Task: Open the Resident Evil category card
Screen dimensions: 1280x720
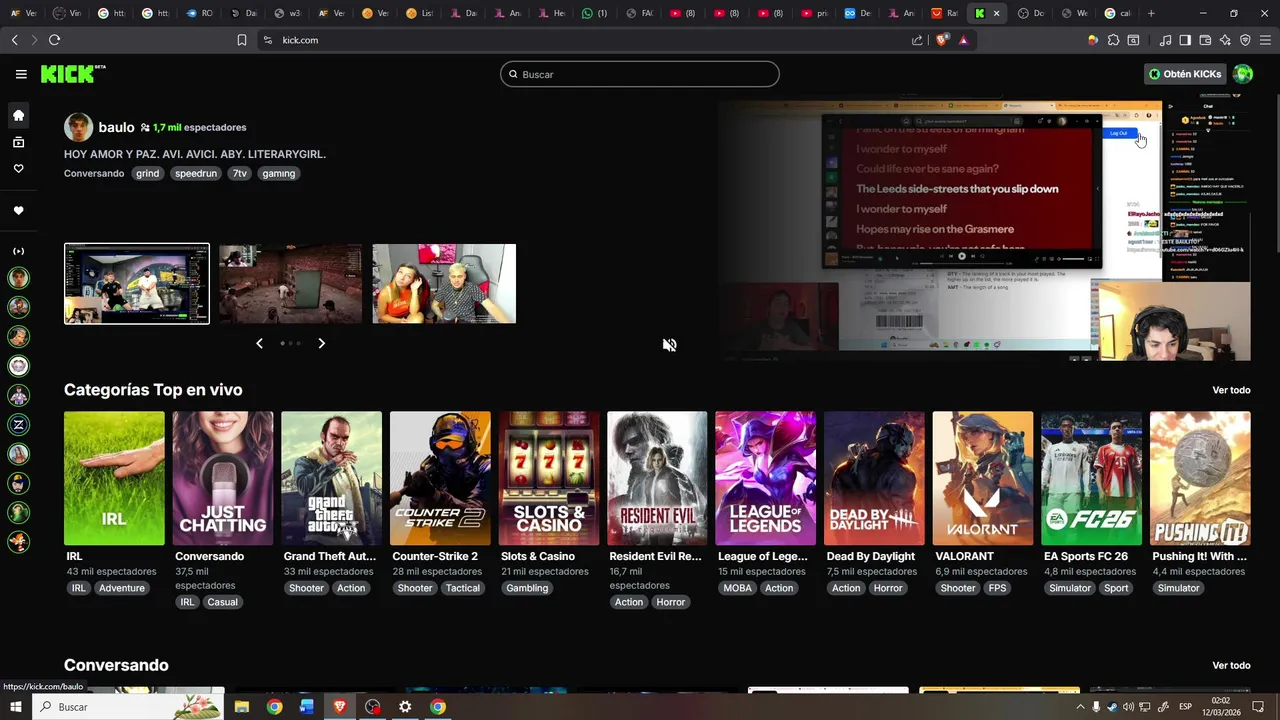Action: [x=657, y=478]
